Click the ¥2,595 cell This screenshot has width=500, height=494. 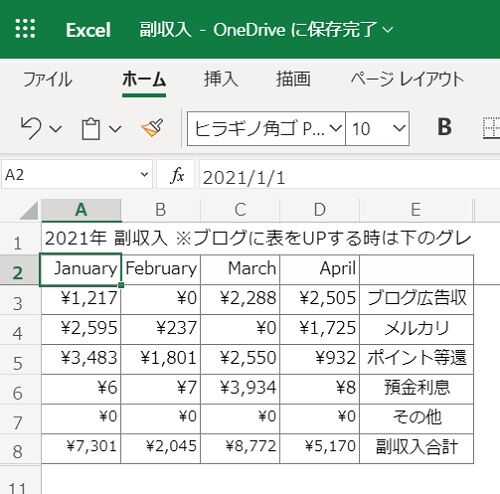pyautogui.click(x=81, y=329)
